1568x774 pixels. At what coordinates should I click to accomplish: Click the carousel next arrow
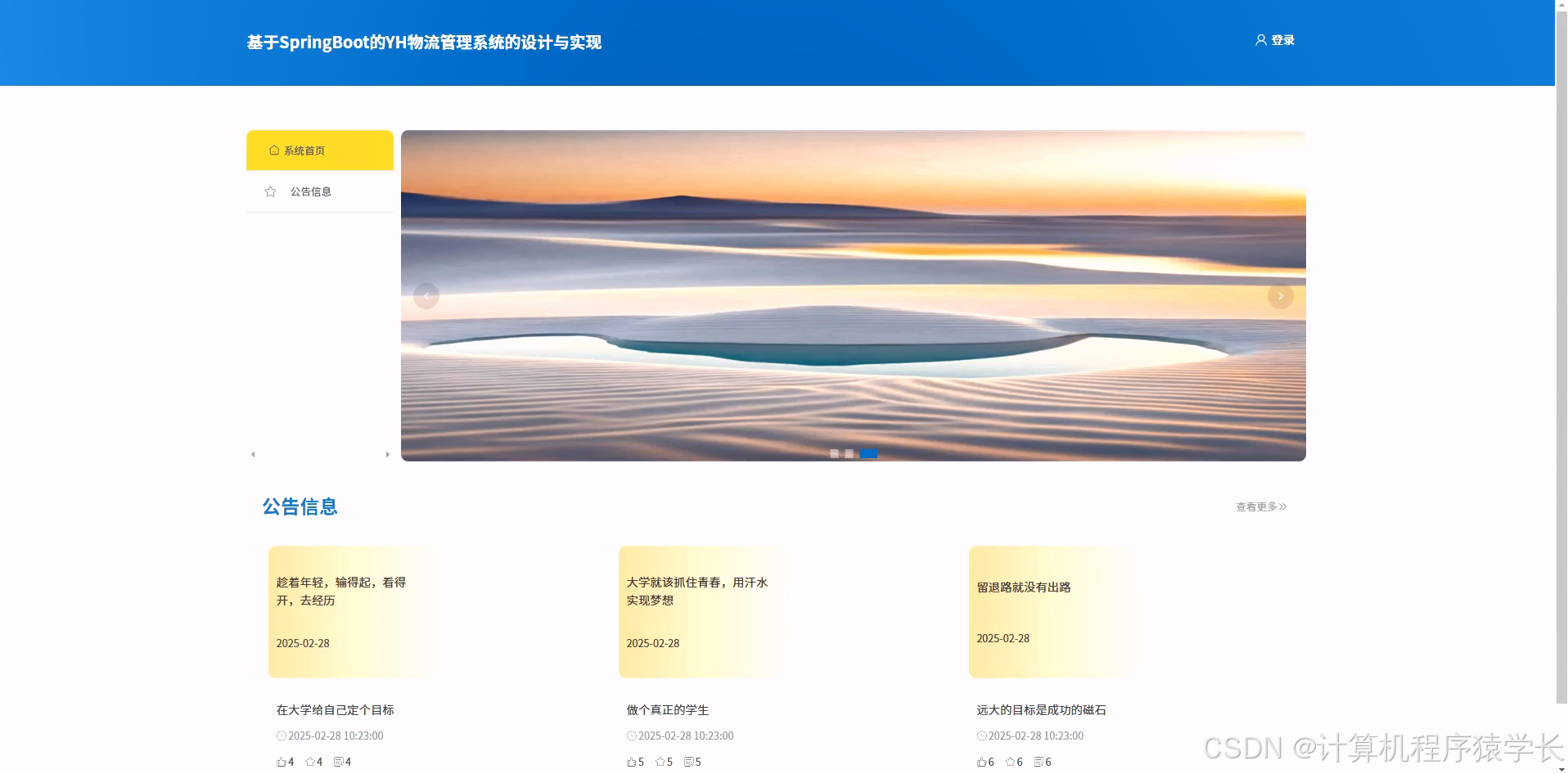pos(1279,295)
